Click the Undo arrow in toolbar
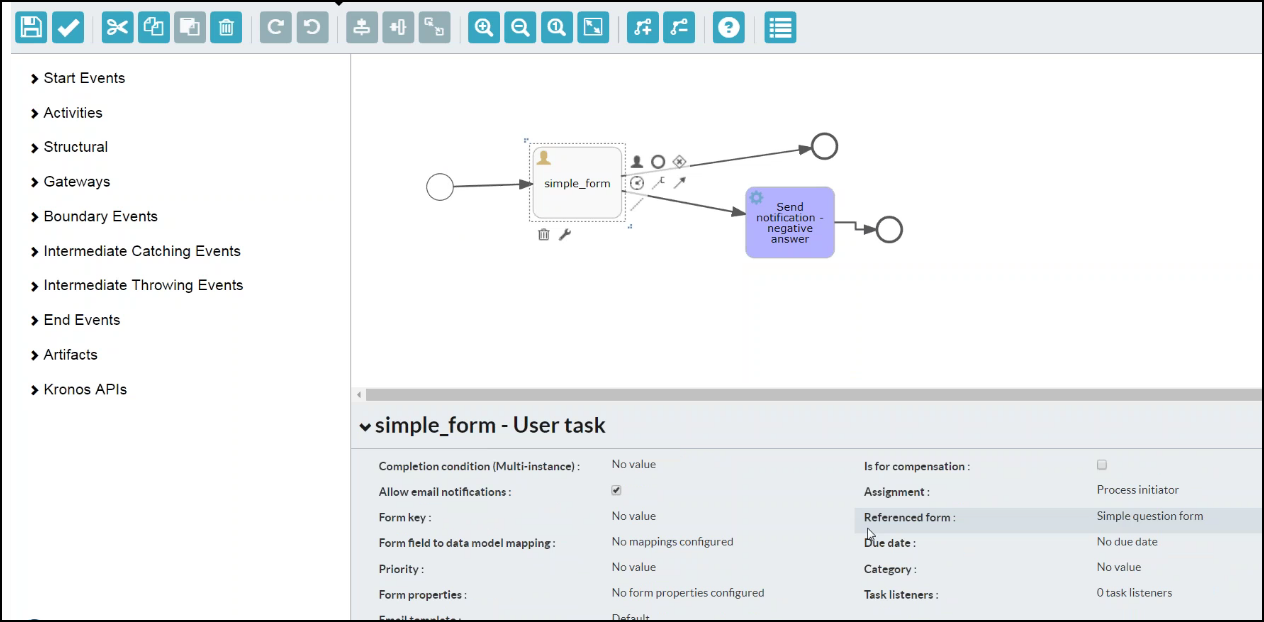Screen dimensions: 1264x622 [312, 27]
